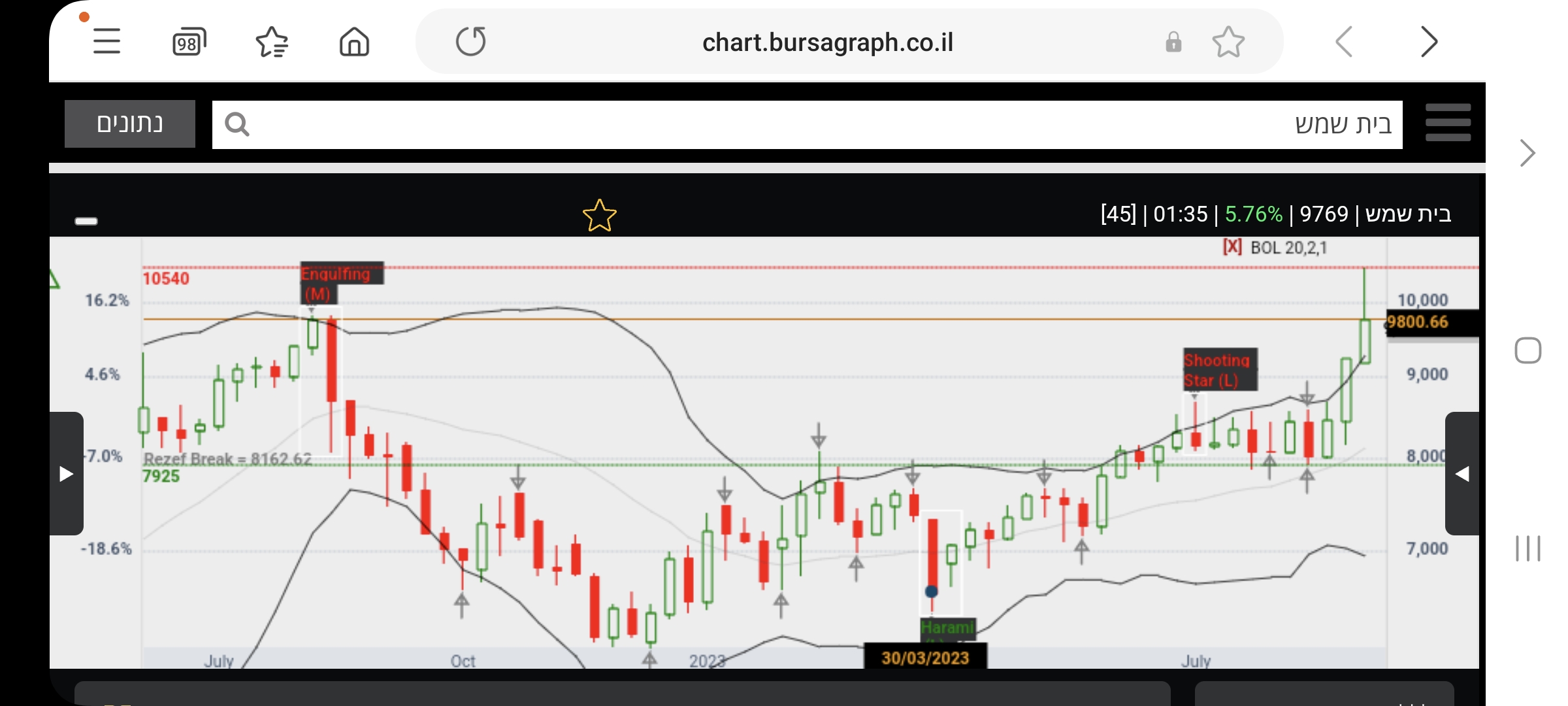Navigate forward with the right arrow
Screen dimensions: 1568x706
point(1429,42)
